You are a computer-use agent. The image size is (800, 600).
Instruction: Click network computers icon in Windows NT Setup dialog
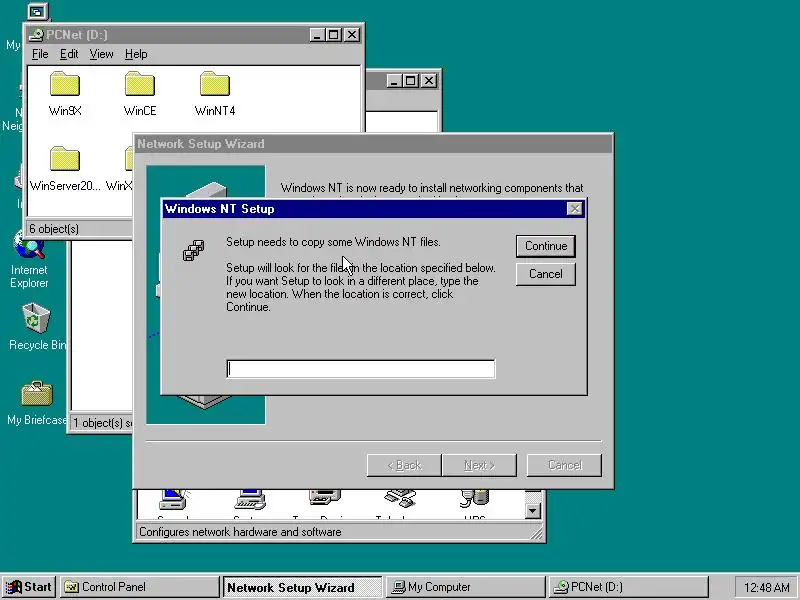pyautogui.click(x=194, y=251)
